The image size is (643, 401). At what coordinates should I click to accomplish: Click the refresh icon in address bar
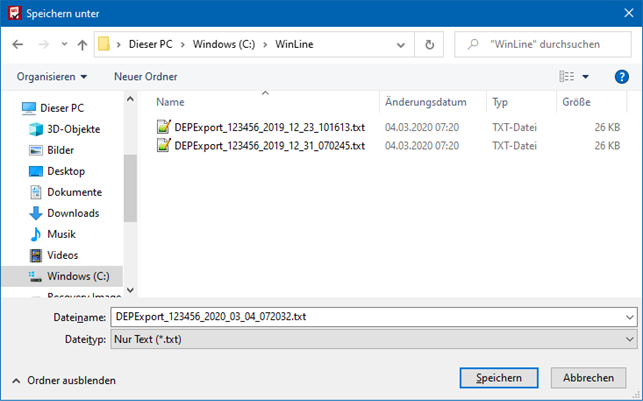point(429,45)
